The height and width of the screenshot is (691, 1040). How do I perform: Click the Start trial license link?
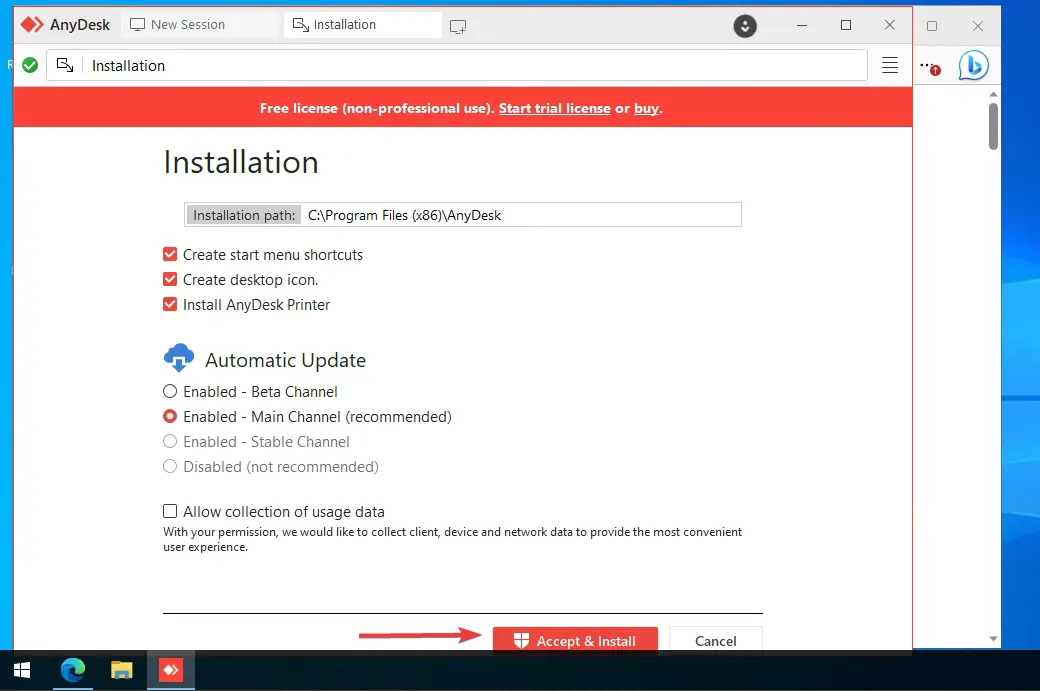coord(554,108)
